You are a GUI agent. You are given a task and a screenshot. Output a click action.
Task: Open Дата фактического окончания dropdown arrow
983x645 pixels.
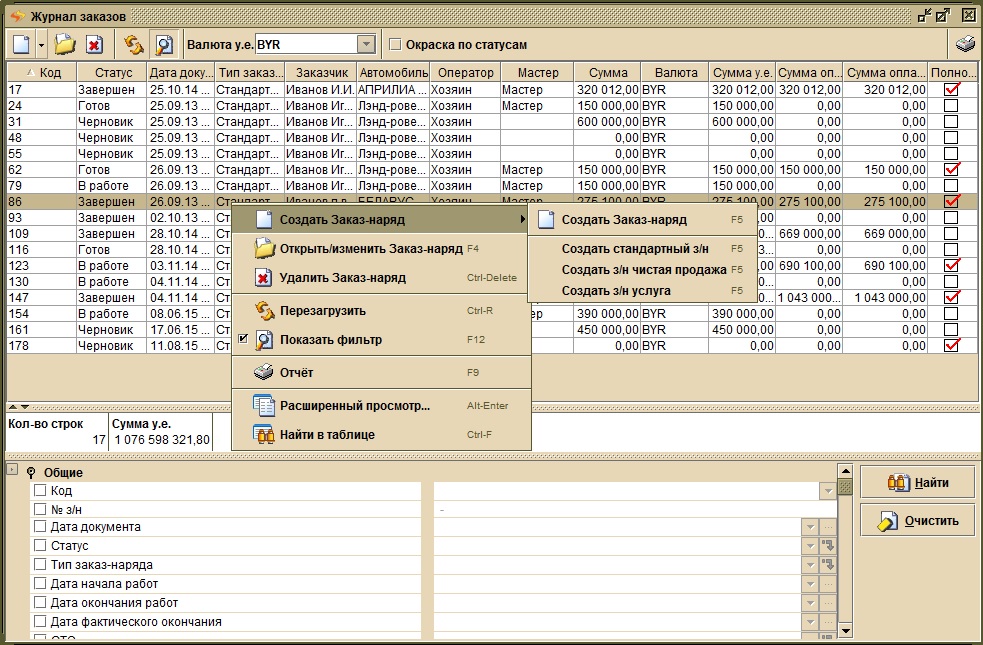[x=810, y=622]
